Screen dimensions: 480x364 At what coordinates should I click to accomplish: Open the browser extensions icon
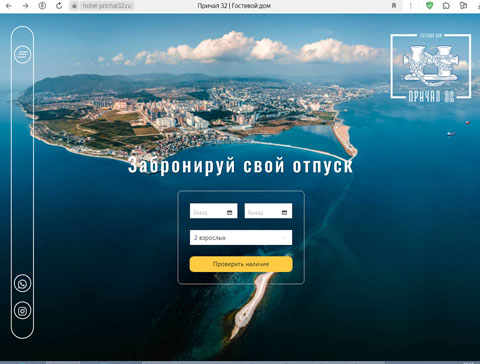pos(446,6)
